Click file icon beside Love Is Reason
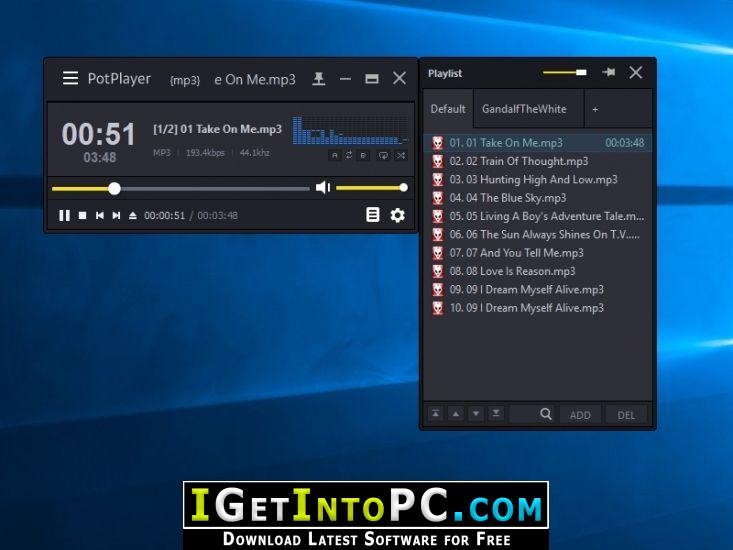 (x=438, y=271)
